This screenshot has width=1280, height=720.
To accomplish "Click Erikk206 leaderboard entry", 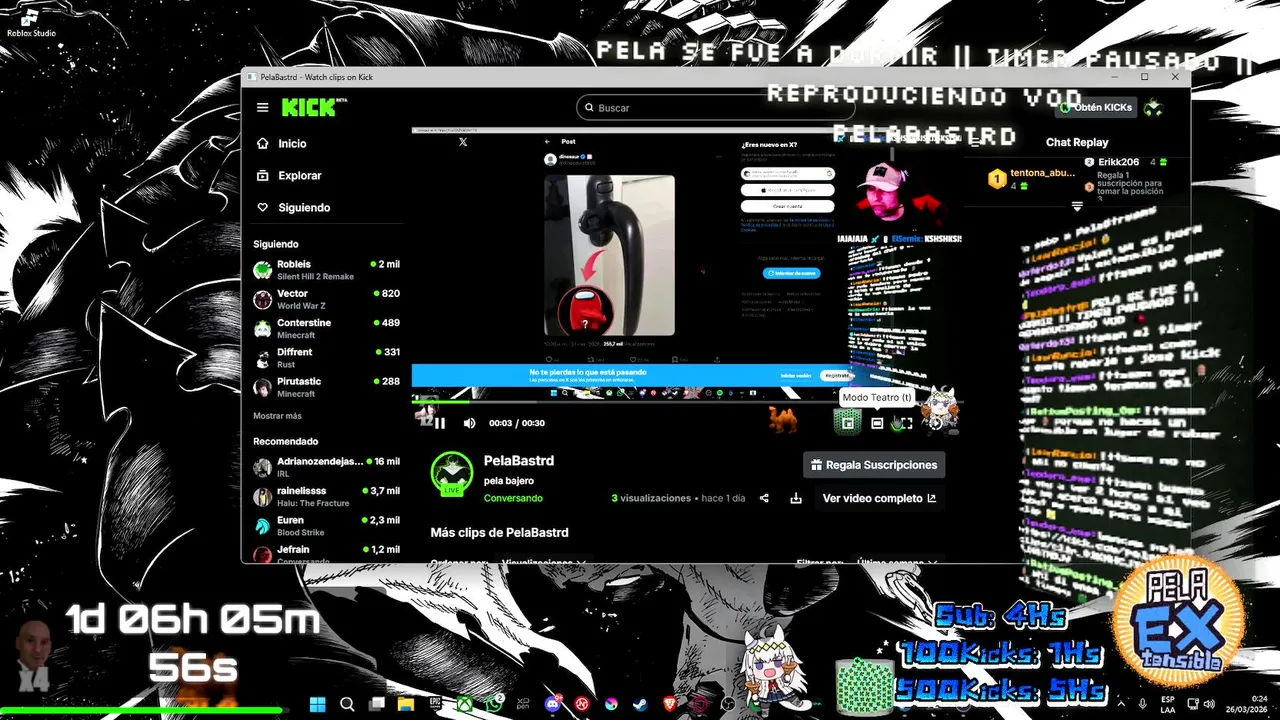I will coord(1126,162).
